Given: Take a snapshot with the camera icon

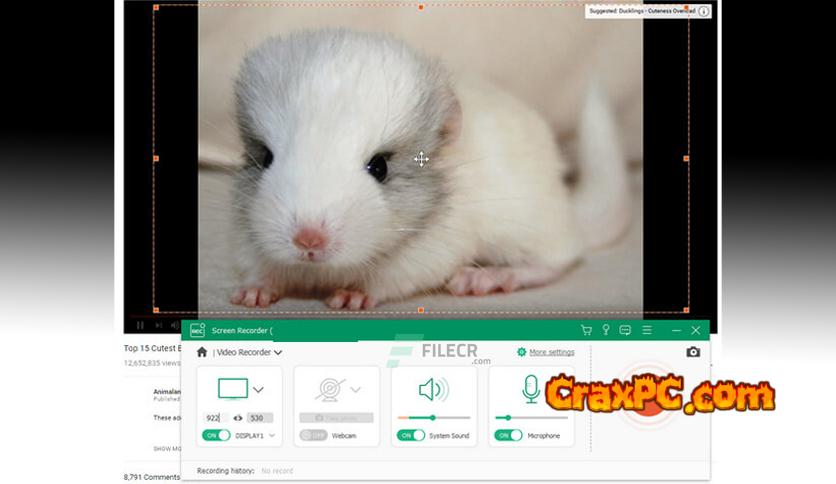Looking at the screenshot, I should pyautogui.click(x=693, y=352).
